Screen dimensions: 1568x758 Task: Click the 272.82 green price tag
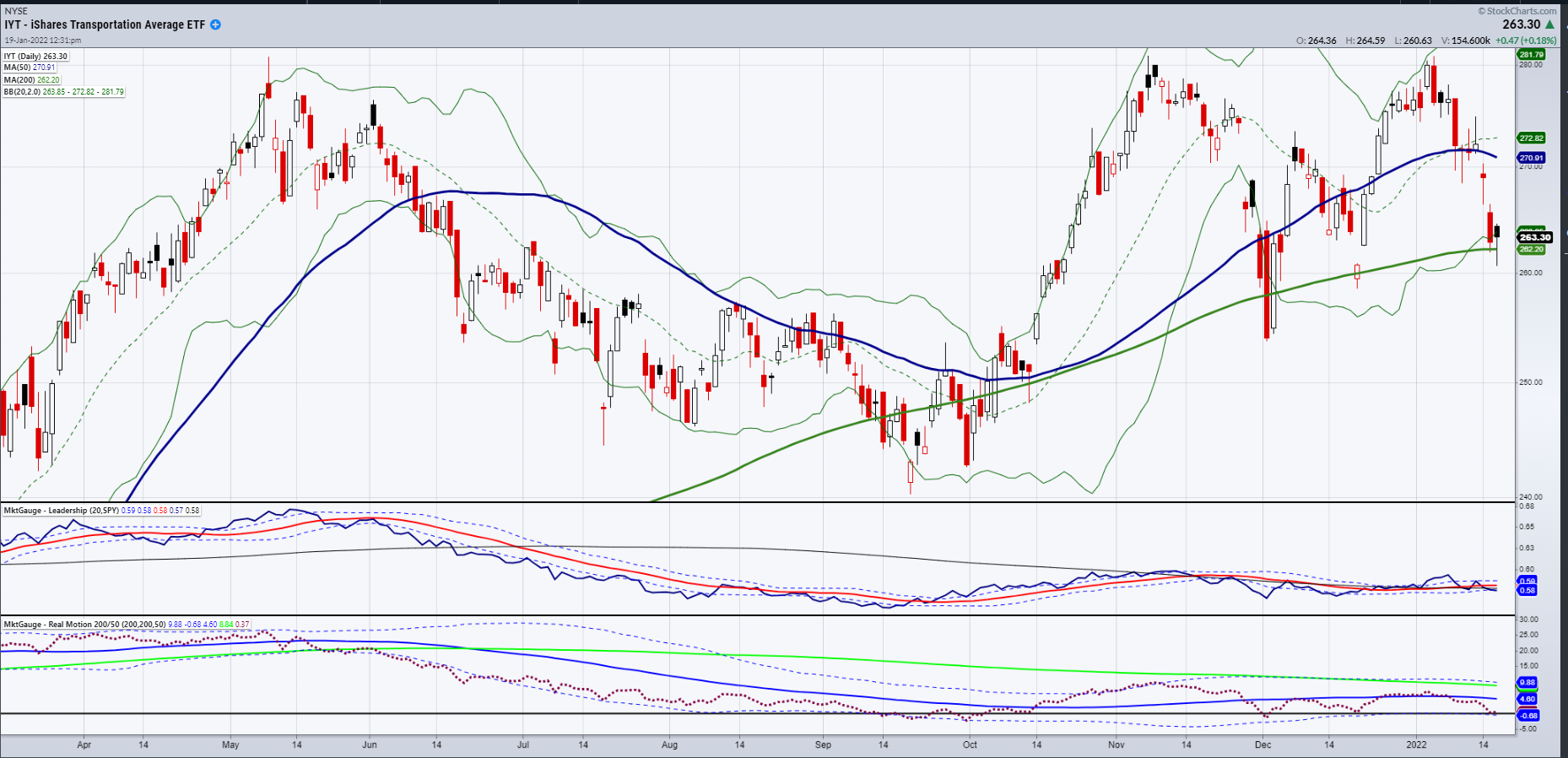click(1531, 138)
